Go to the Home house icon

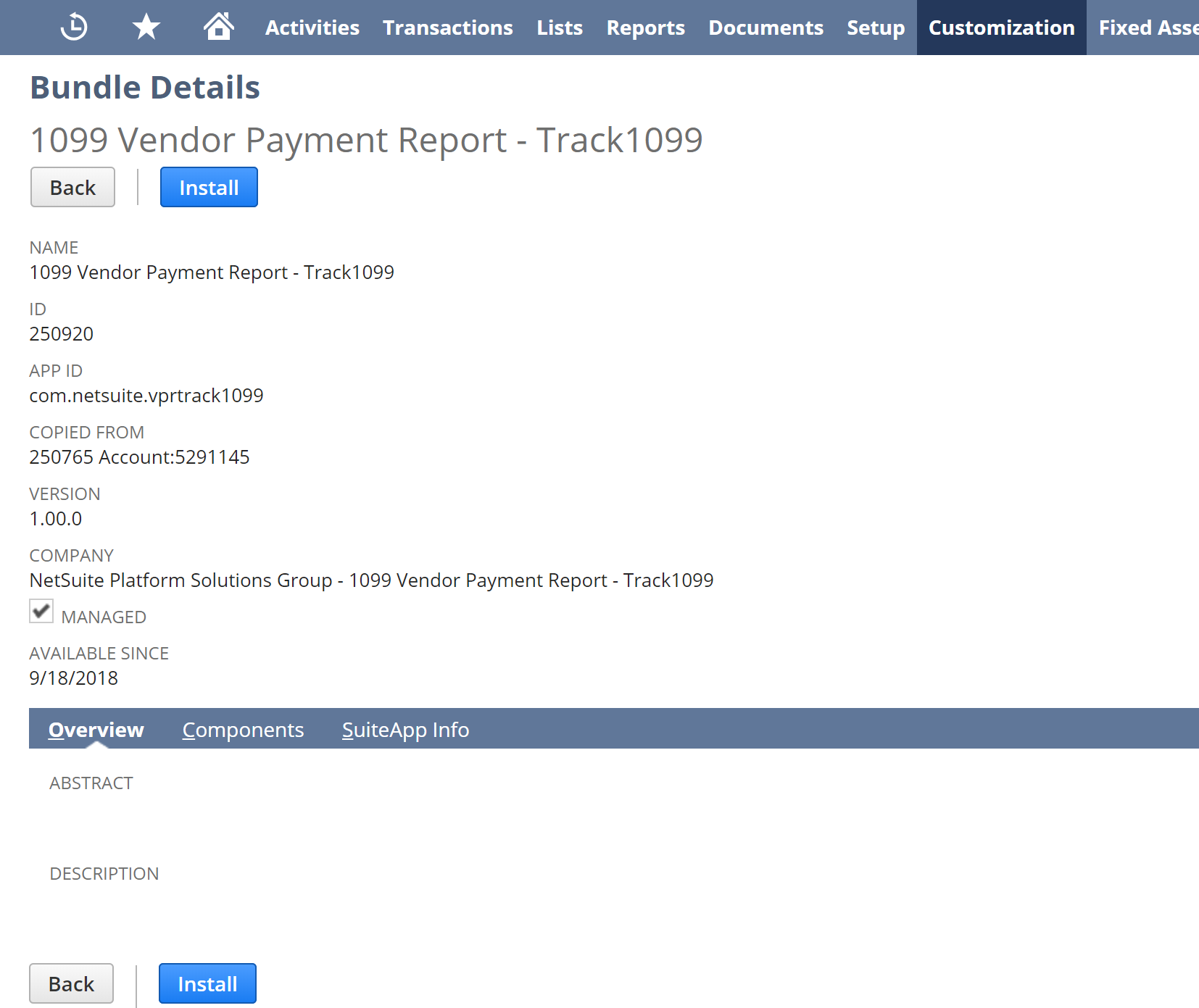[x=218, y=27]
